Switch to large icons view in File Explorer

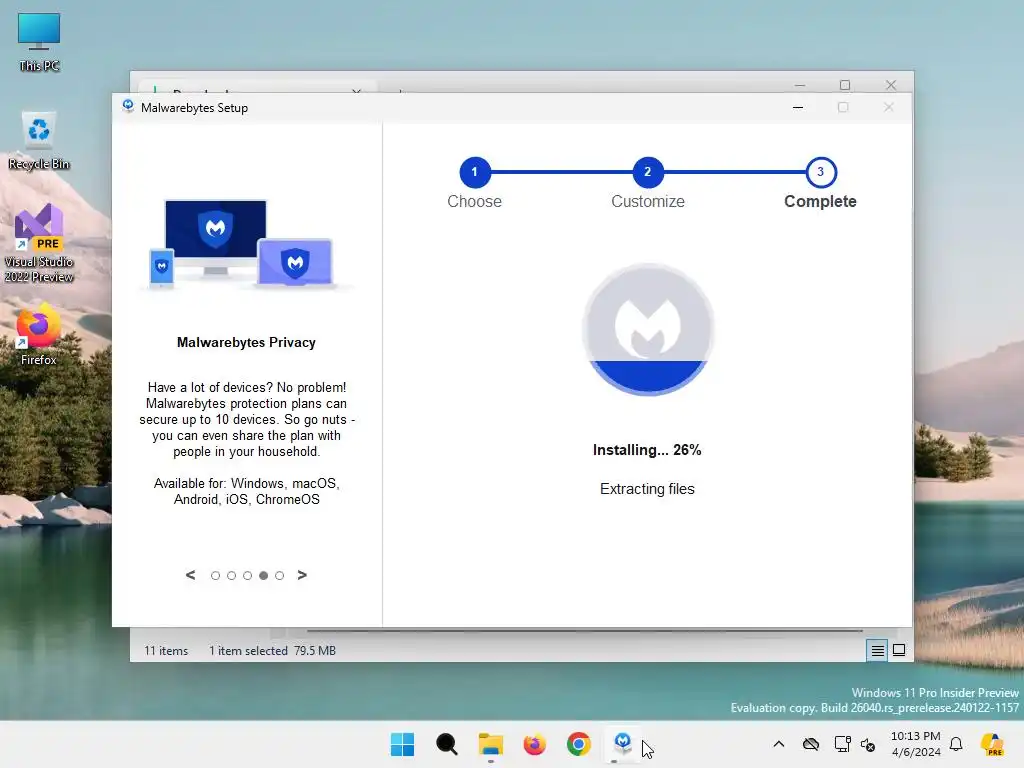[899, 650]
